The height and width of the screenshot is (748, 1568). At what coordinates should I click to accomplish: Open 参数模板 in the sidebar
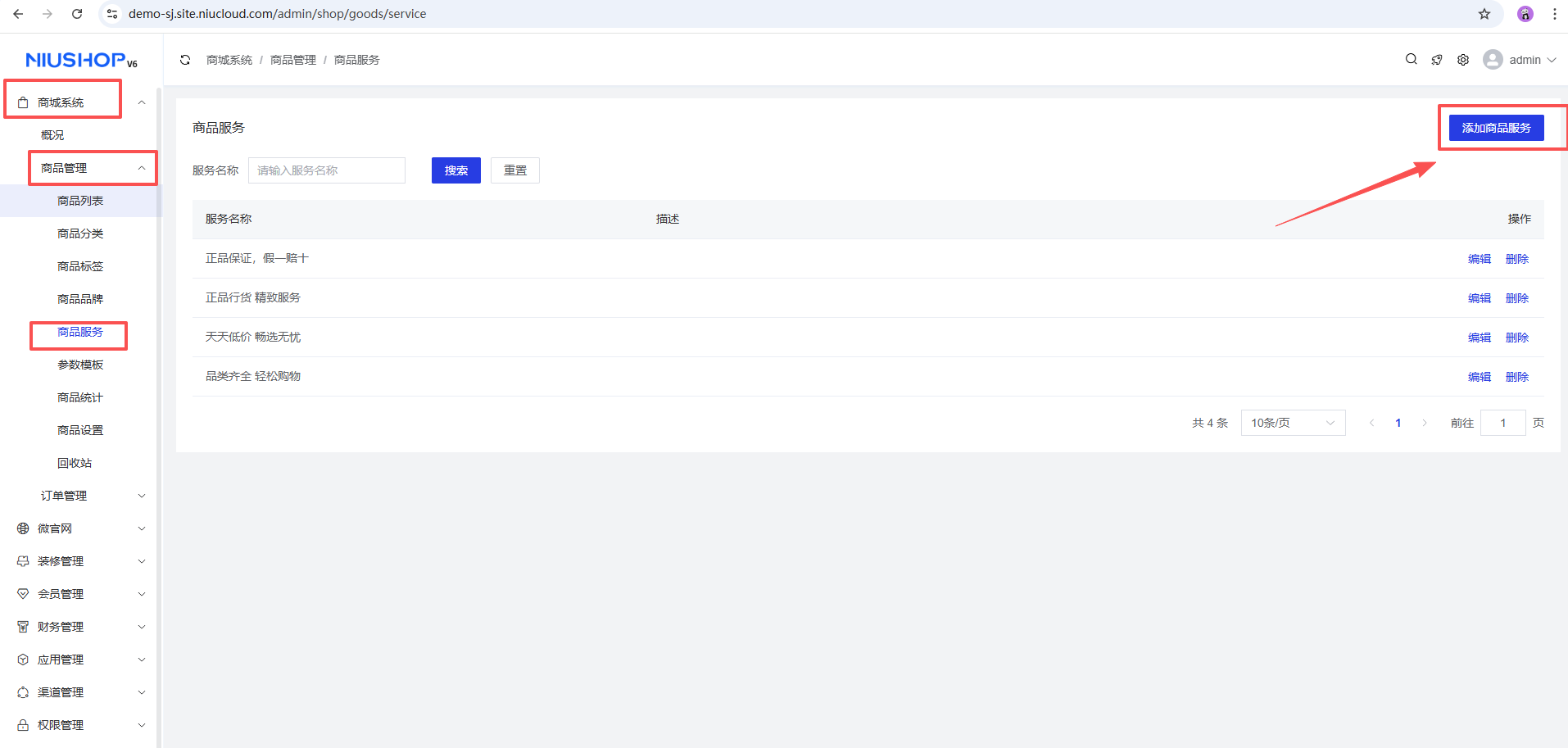pyautogui.click(x=80, y=365)
